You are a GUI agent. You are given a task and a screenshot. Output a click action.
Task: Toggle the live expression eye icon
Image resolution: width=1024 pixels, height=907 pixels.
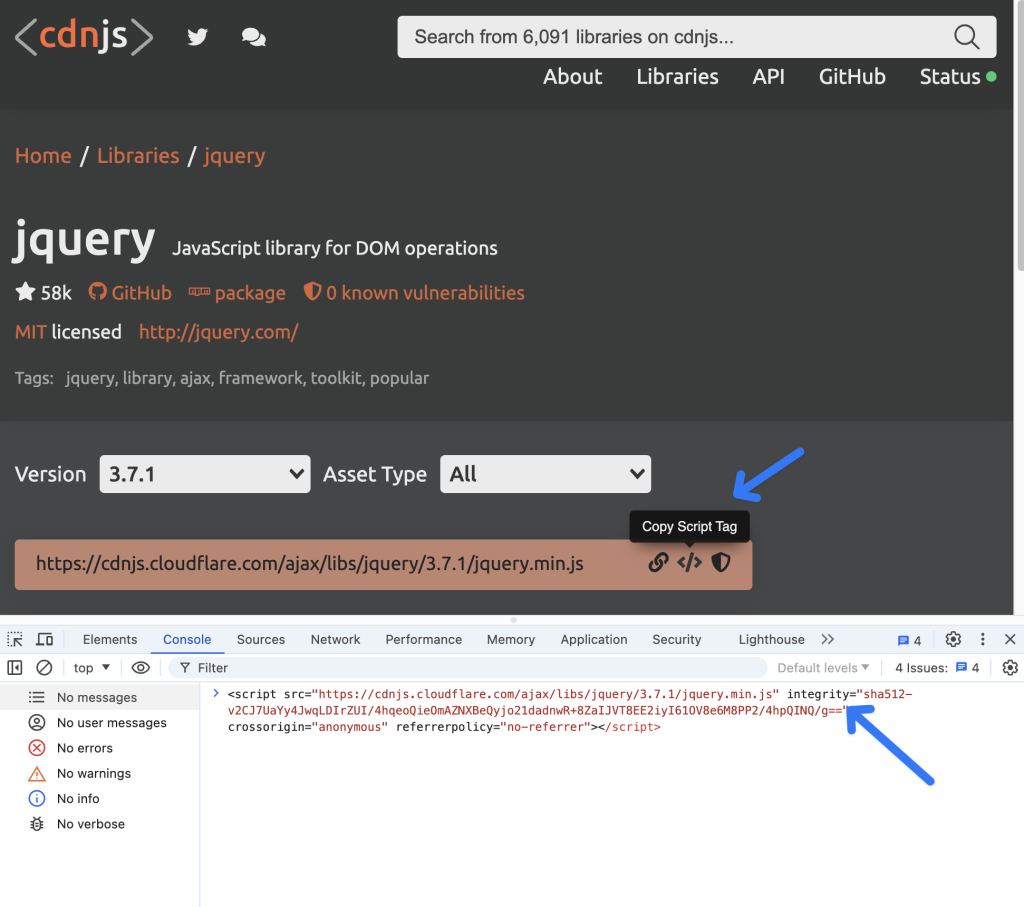(x=141, y=668)
